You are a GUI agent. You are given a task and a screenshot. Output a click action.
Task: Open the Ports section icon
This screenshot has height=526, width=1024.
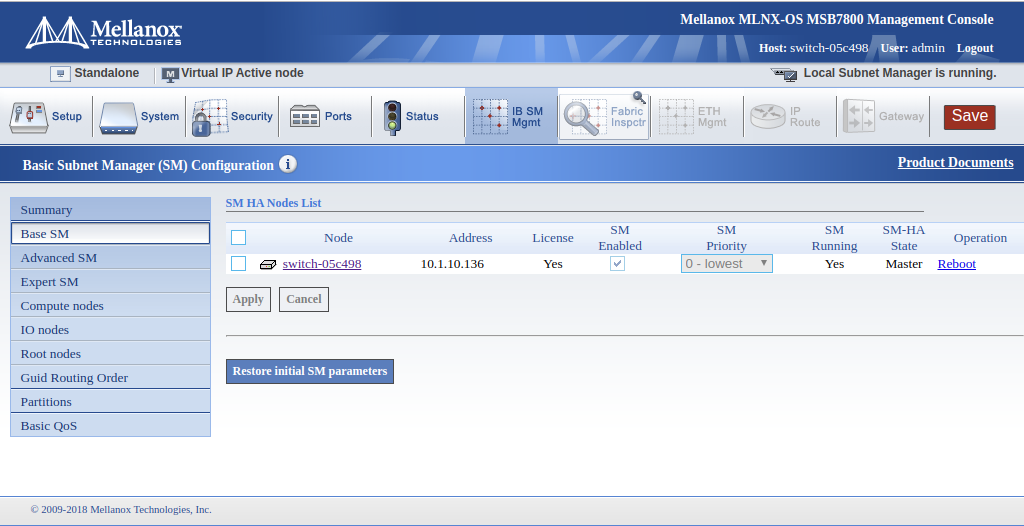pos(304,116)
